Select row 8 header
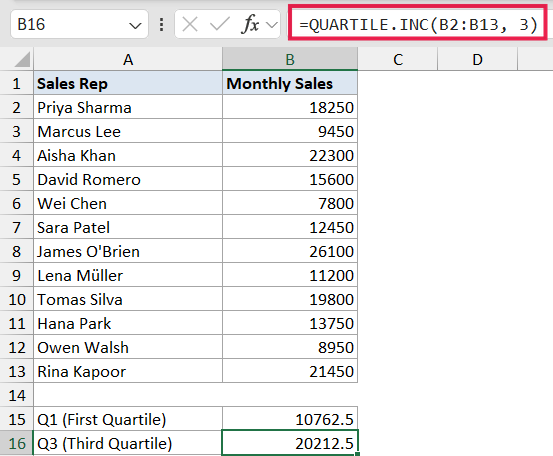Image resolution: width=553 pixels, height=456 pixels. click(x=17, y=251)
